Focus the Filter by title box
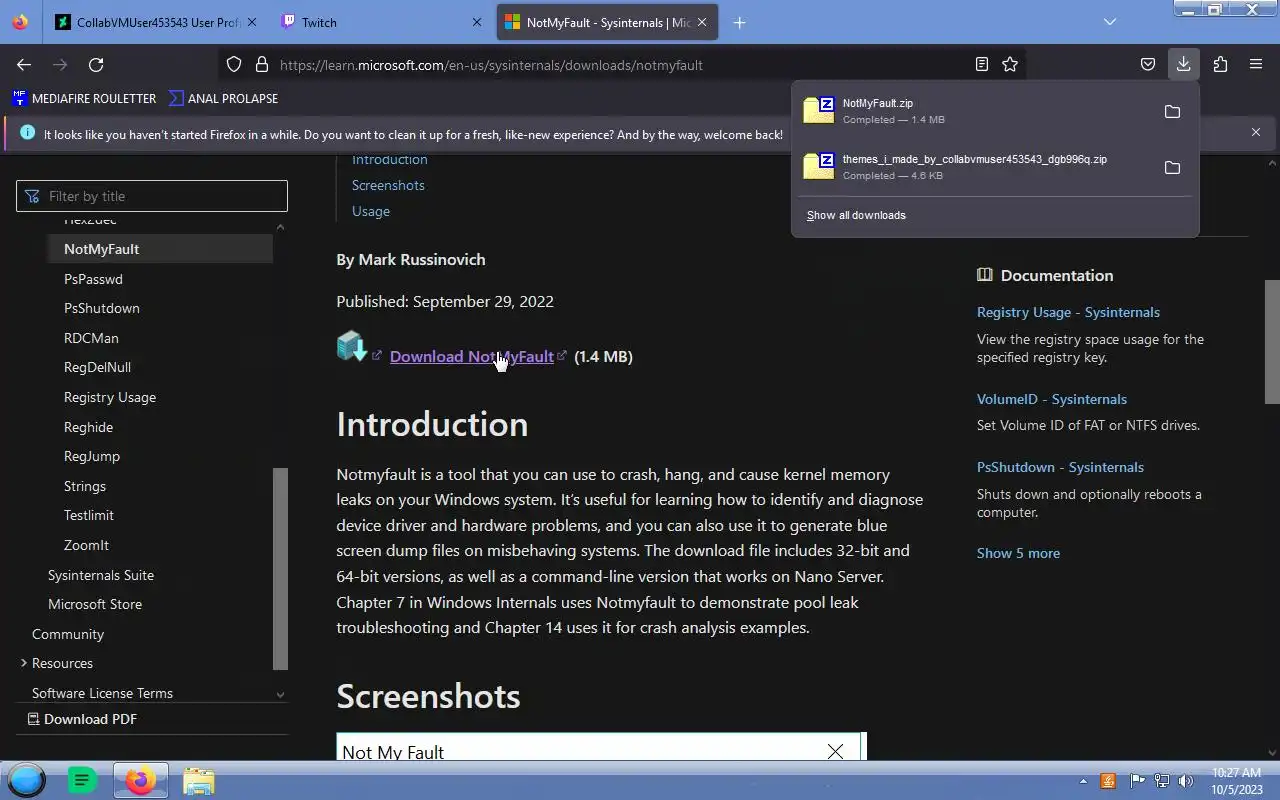 pos(152,196)
